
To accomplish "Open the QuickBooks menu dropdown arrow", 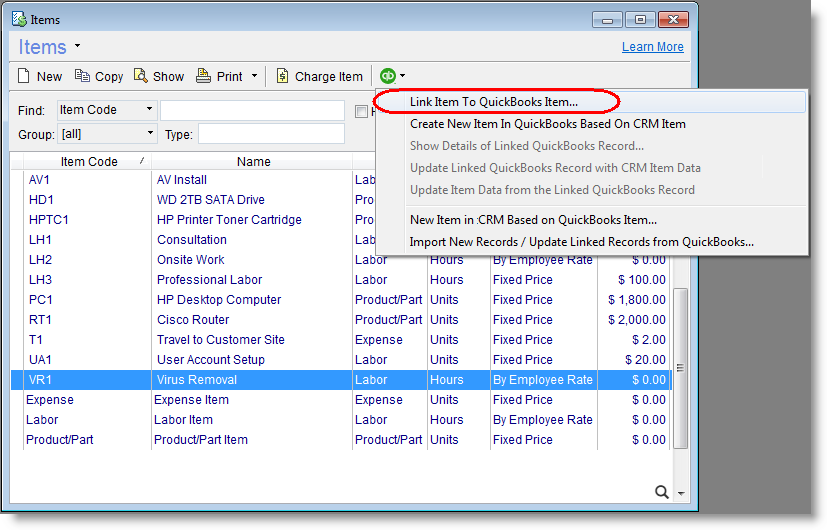I will click(x=403, y=76).
